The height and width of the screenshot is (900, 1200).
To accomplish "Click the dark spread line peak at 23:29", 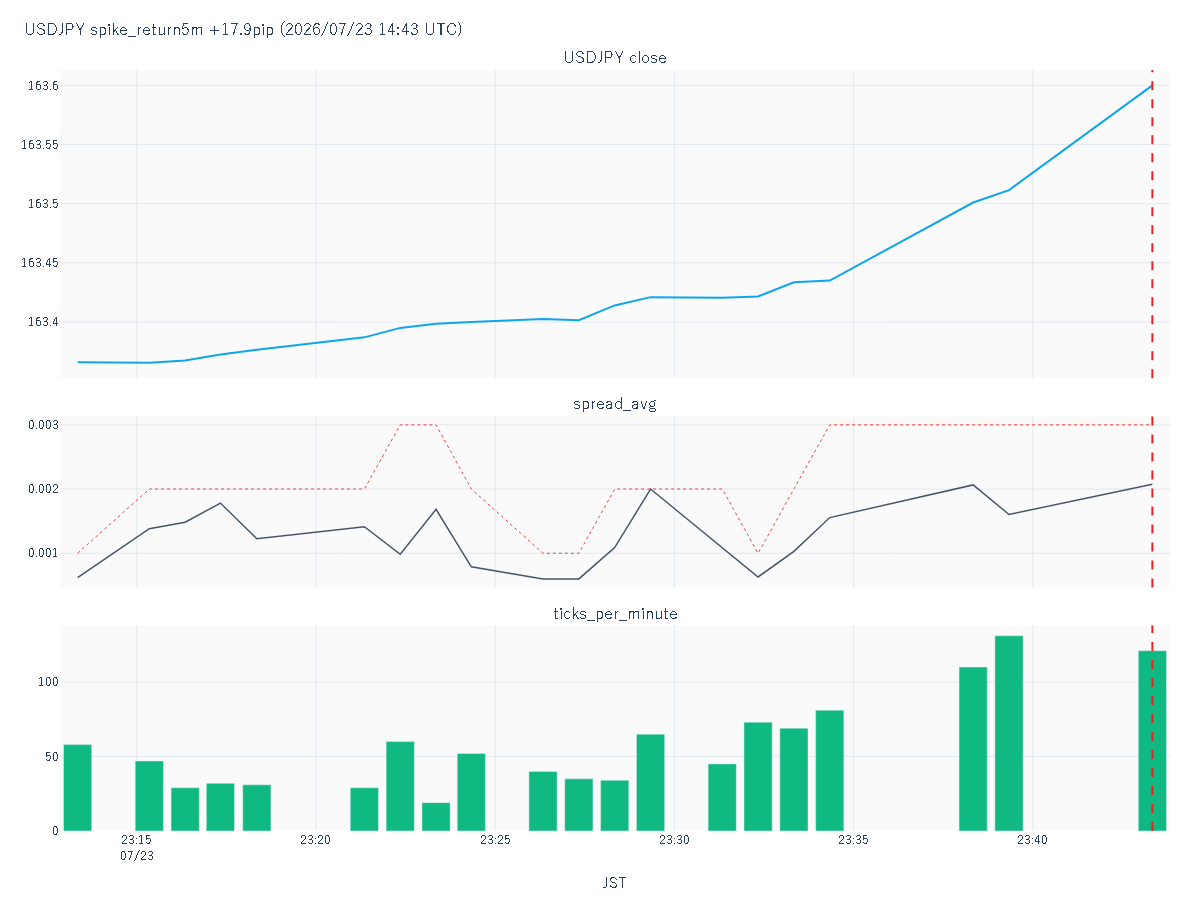I will click(650, 489).
